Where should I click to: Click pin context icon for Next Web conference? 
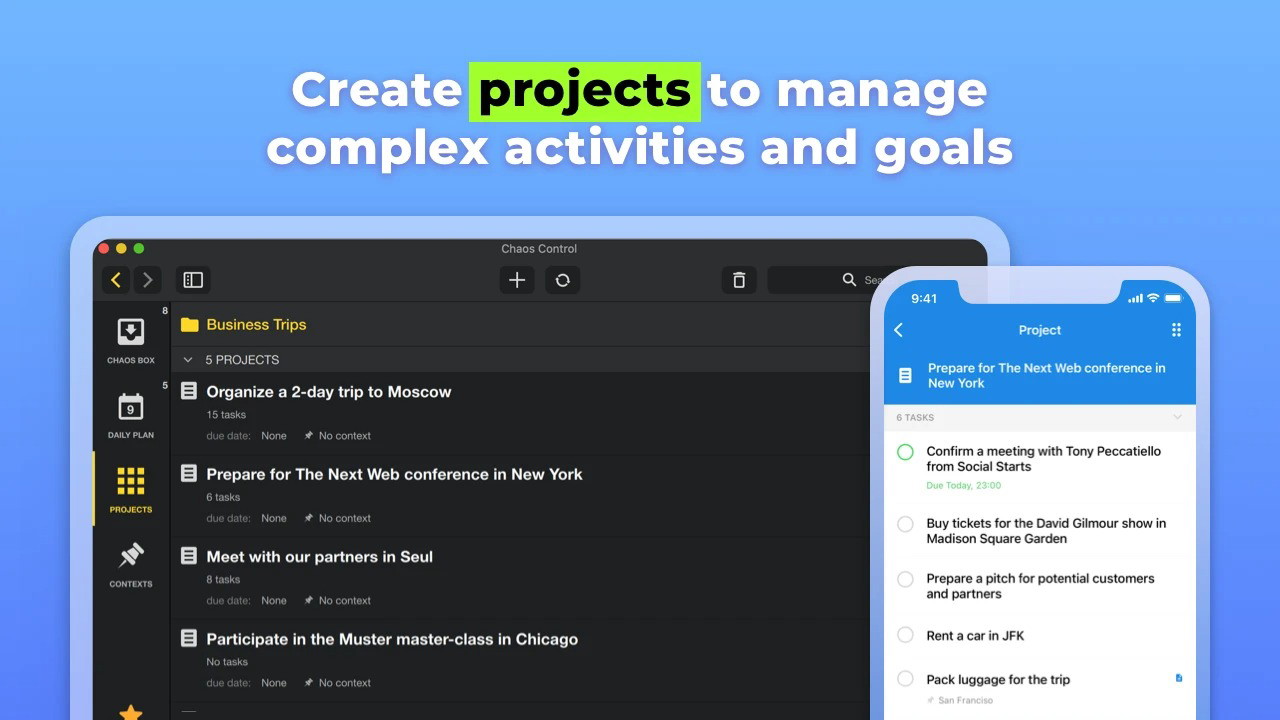click(x=309, y=518)
